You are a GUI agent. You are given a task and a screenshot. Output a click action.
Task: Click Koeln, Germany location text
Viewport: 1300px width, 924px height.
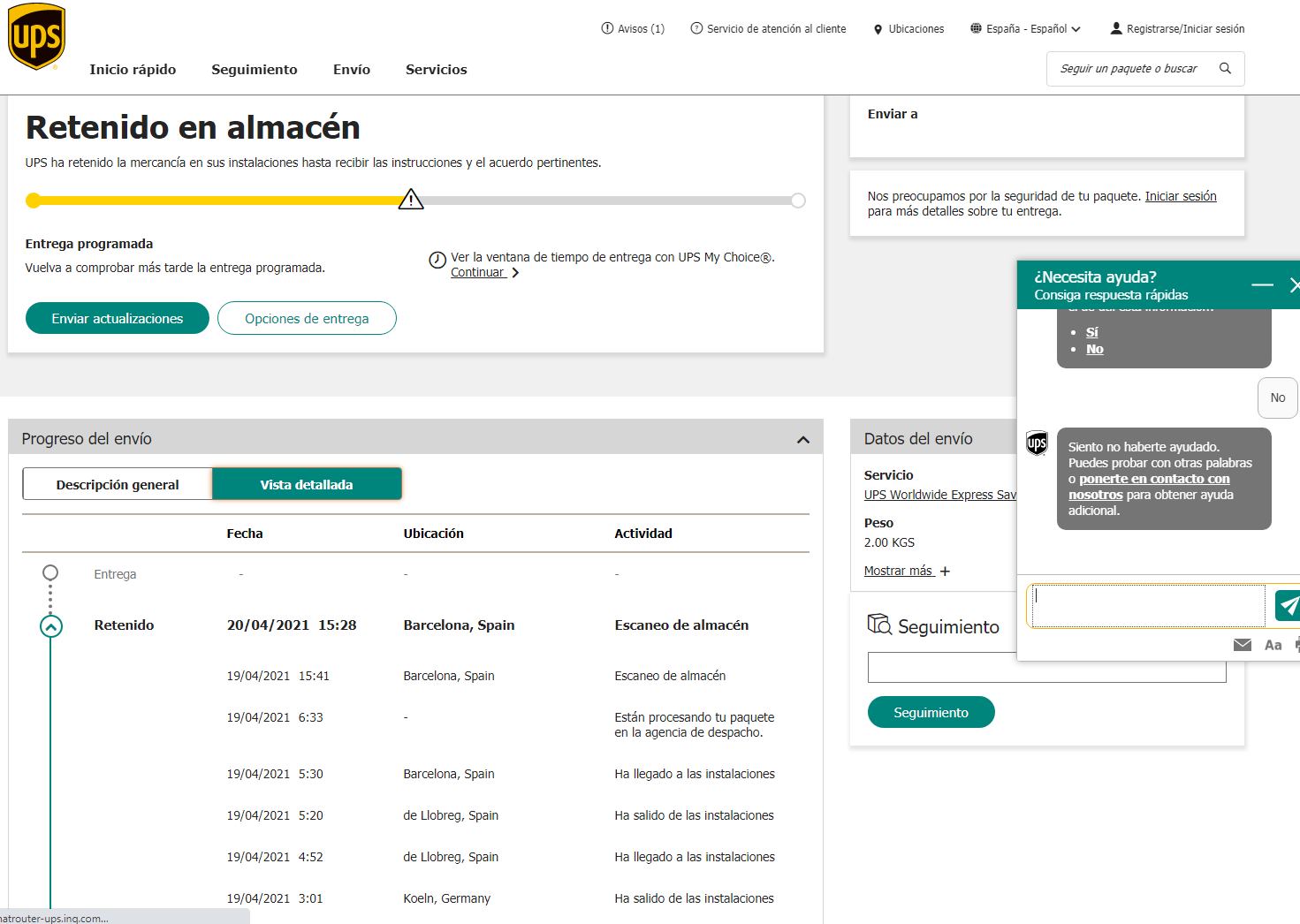pyautogui.click(x=447, y=898)
